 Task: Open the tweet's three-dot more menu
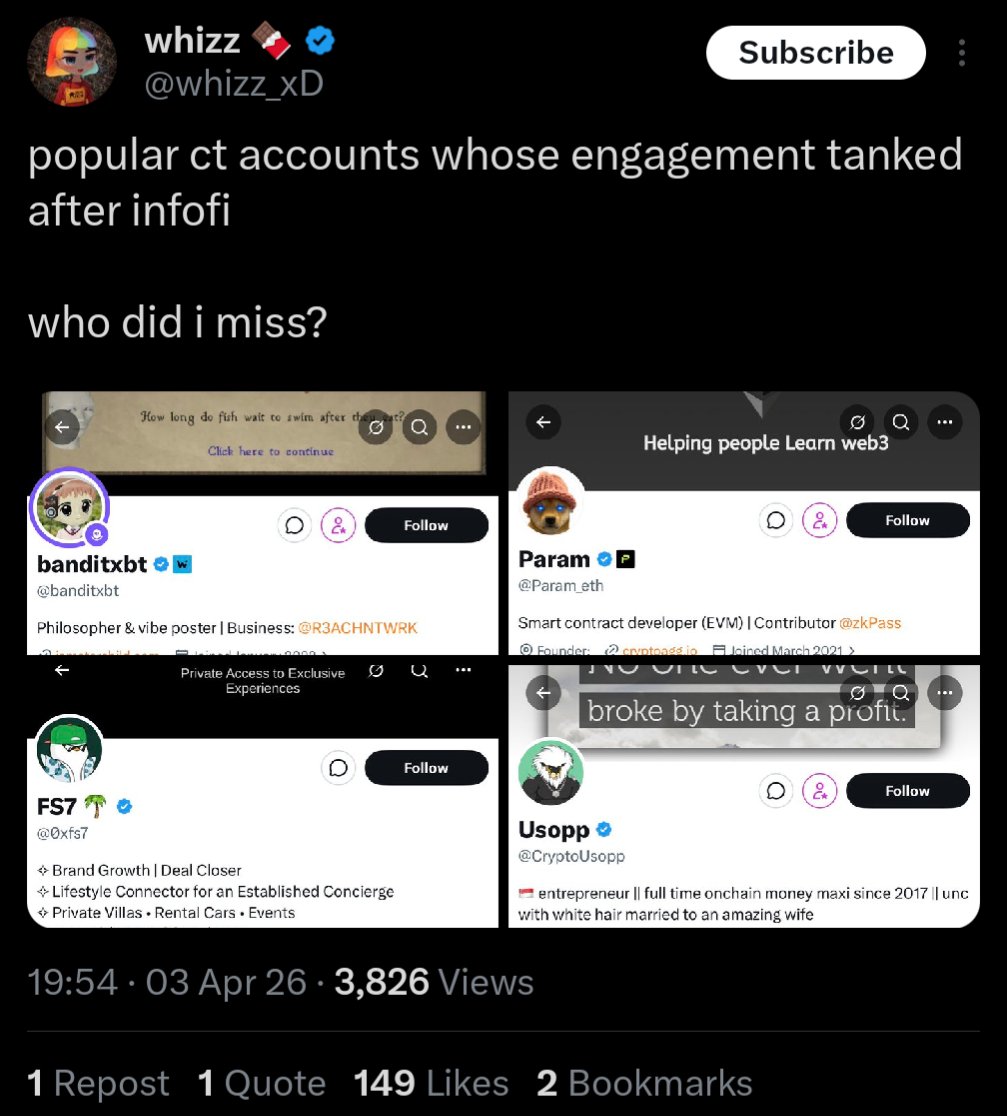962,52
